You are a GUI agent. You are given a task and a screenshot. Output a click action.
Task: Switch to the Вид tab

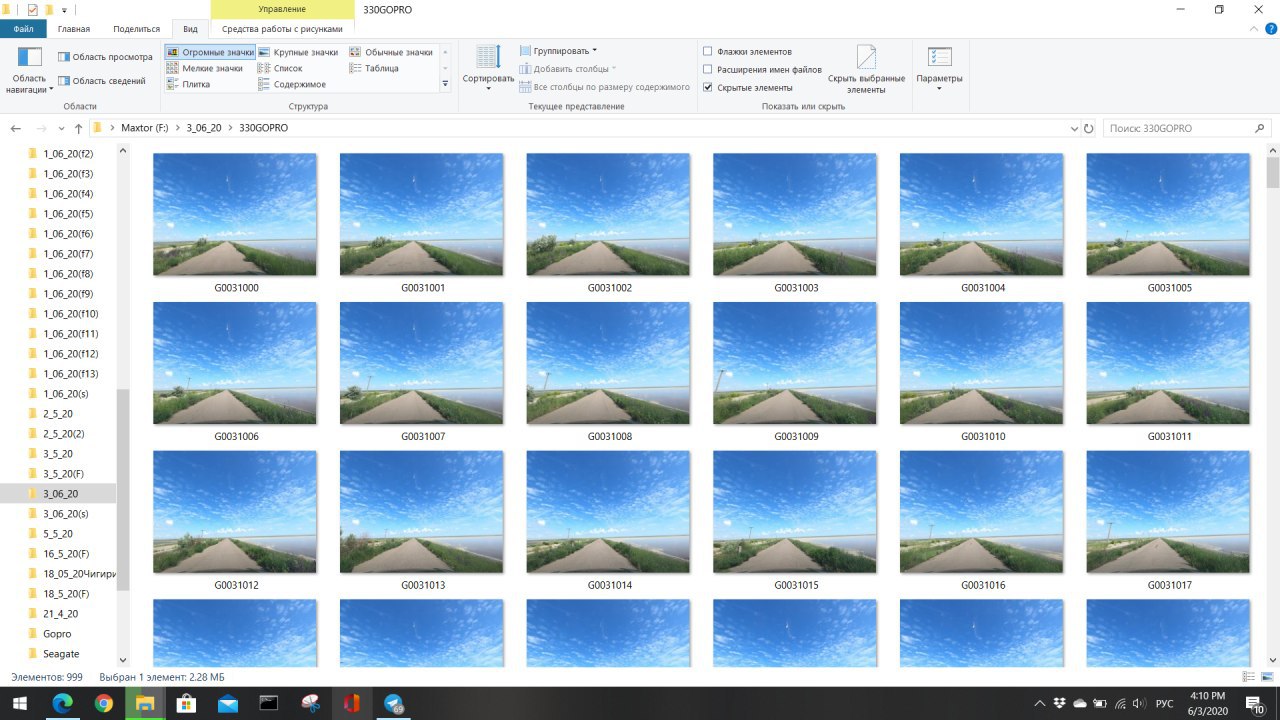point(190,30)
